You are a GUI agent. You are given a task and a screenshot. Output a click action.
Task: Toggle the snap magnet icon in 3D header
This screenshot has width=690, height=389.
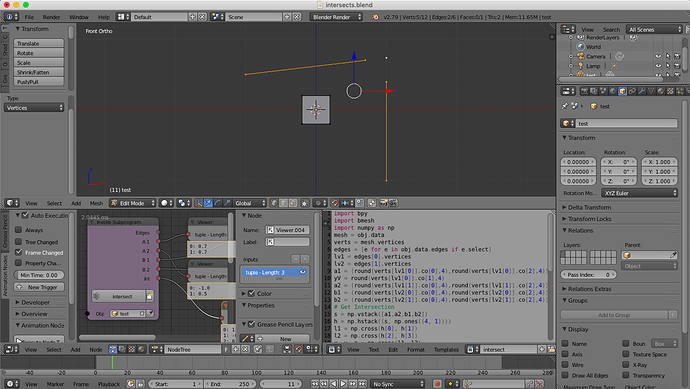click(x=335, y=203)
